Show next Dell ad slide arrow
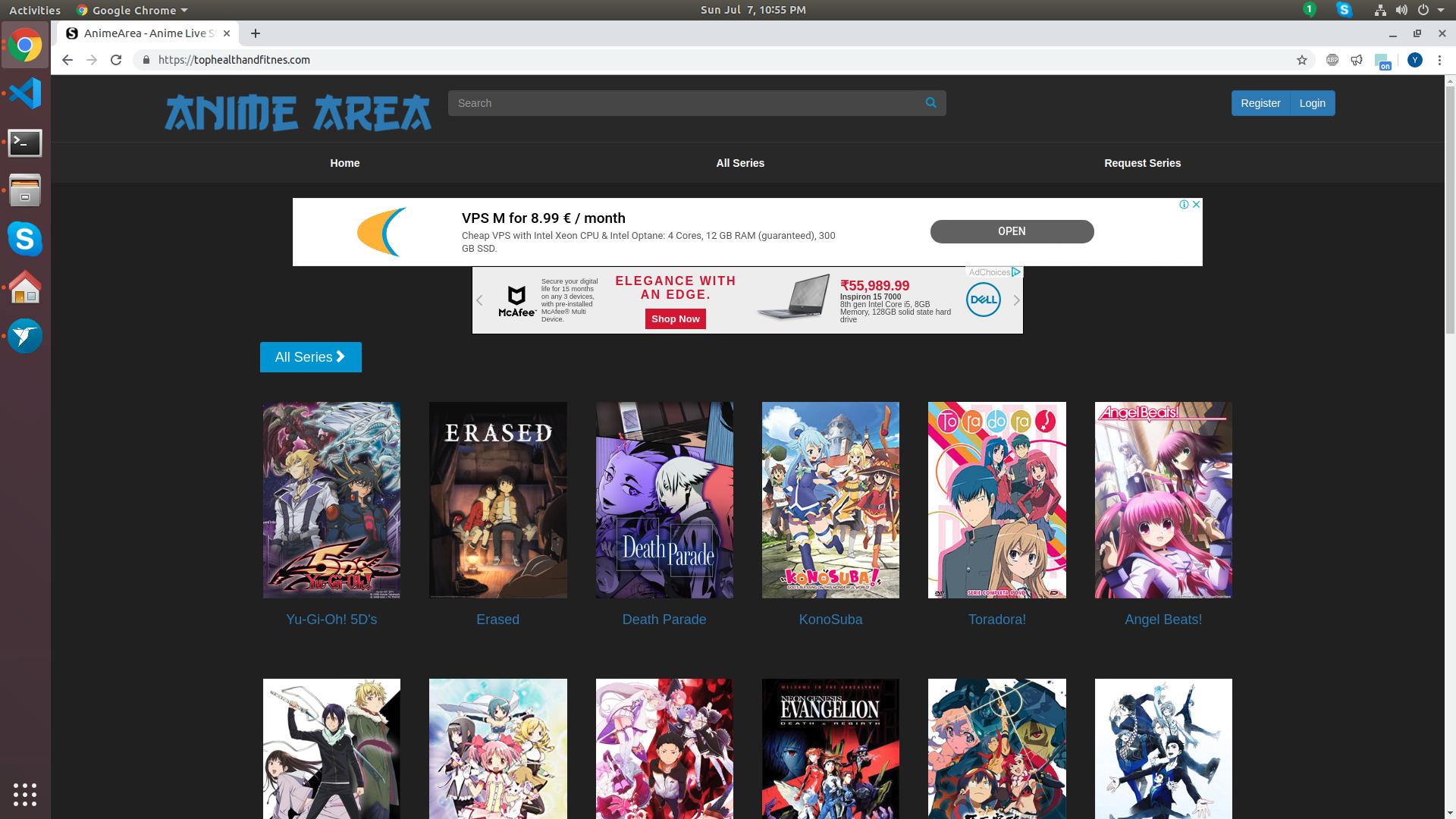The width and height of the screenshot is (1456, 819). point(1016,300)
